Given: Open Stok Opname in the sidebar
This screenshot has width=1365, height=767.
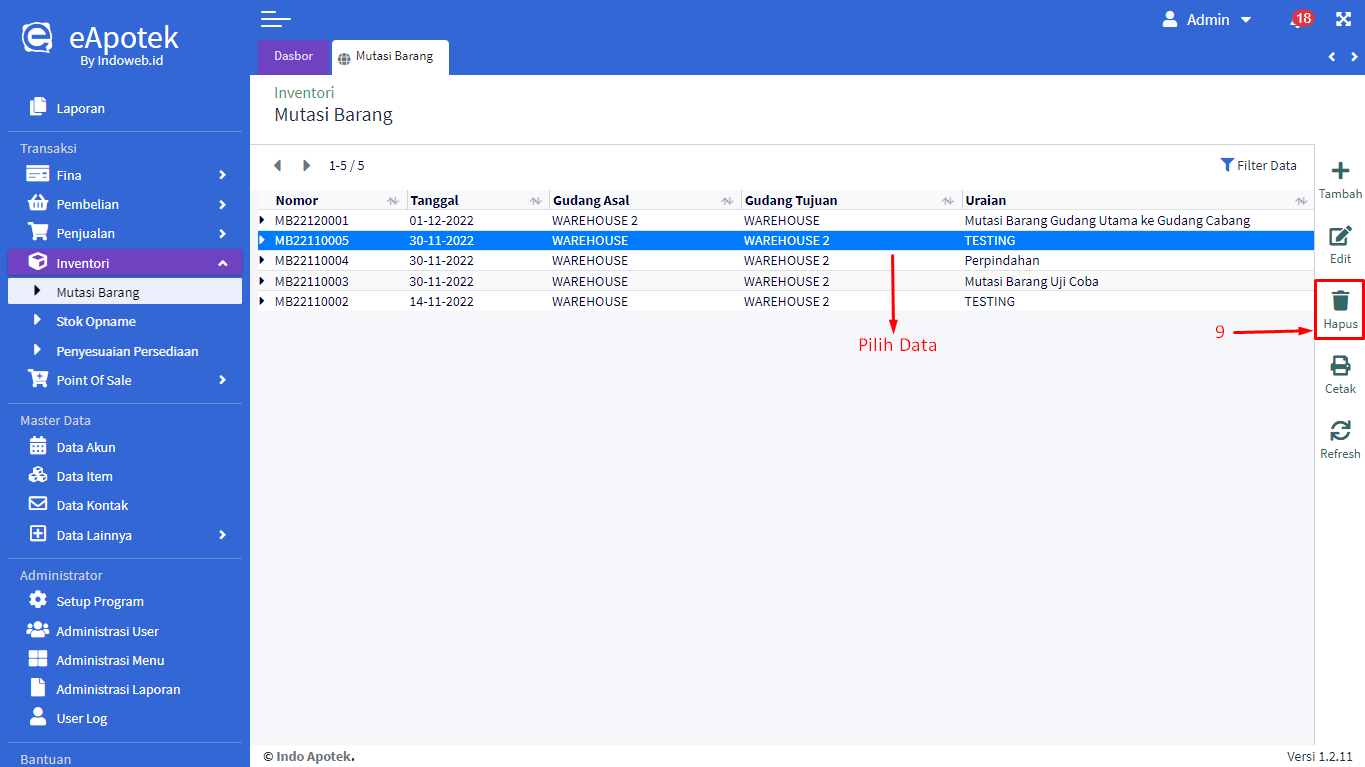Looking at the screenshot, I should (x=96, y=322).
